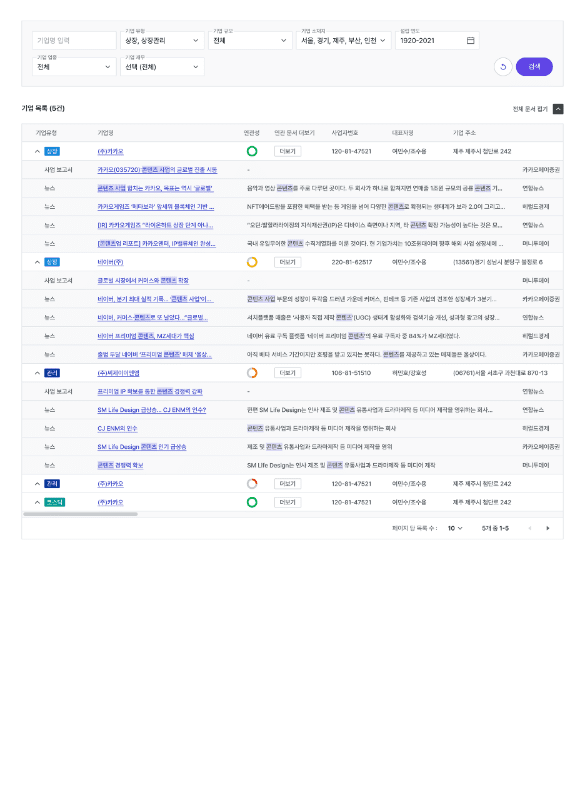Open the 네이버 프리미엄 콘텐츠, MZ세대가 핵심 link

(x=145, y=336)
